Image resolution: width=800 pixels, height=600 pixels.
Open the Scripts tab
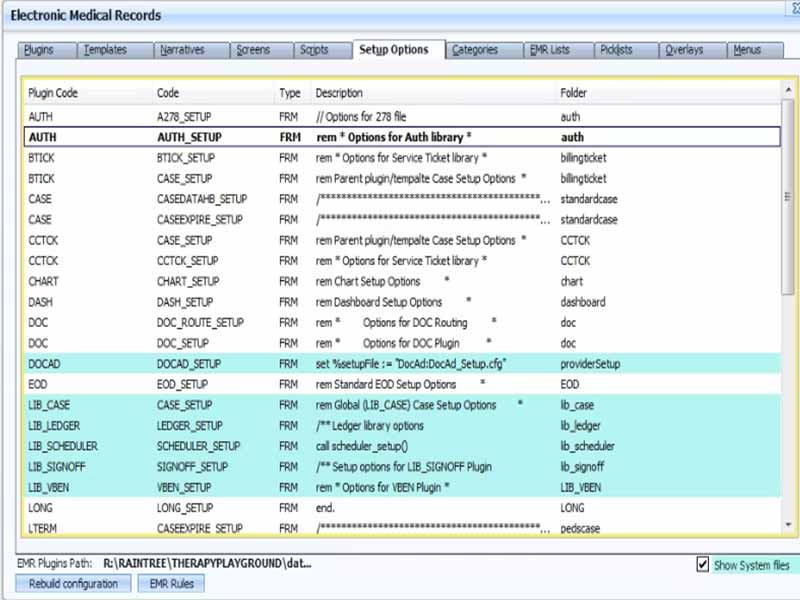point(313,50)
